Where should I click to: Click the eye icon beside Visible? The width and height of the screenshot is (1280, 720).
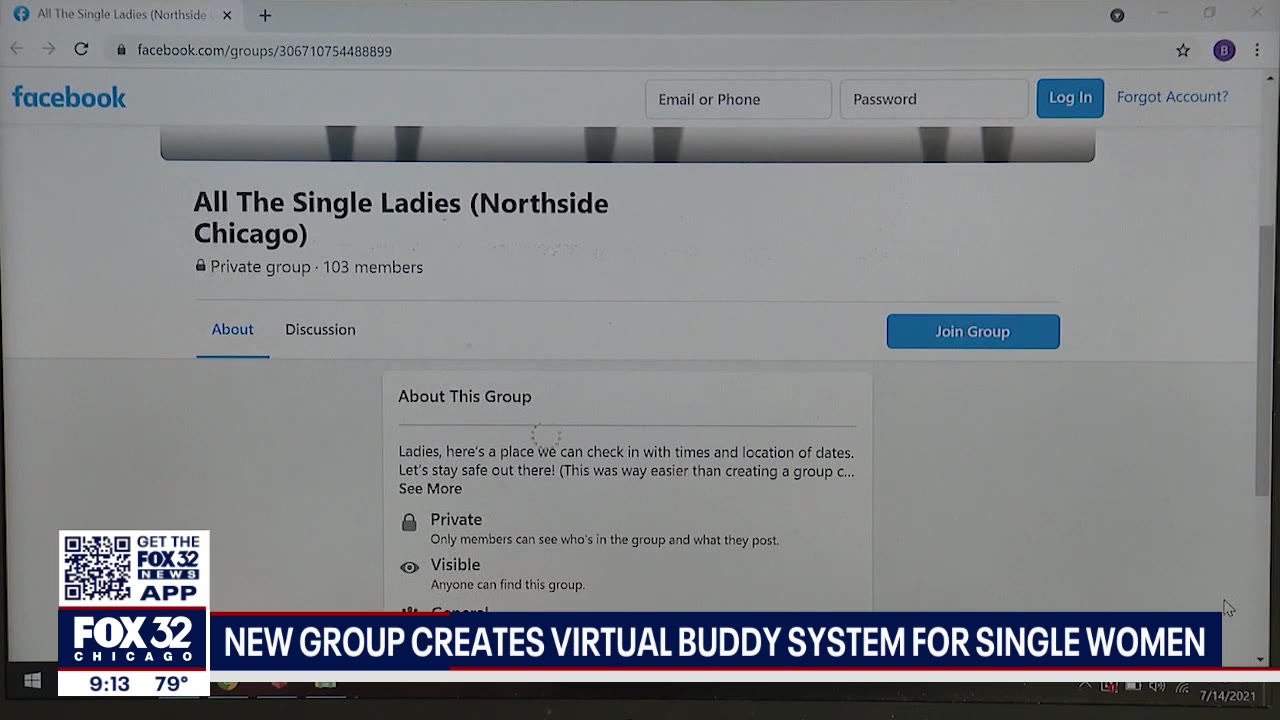[409, 567]
